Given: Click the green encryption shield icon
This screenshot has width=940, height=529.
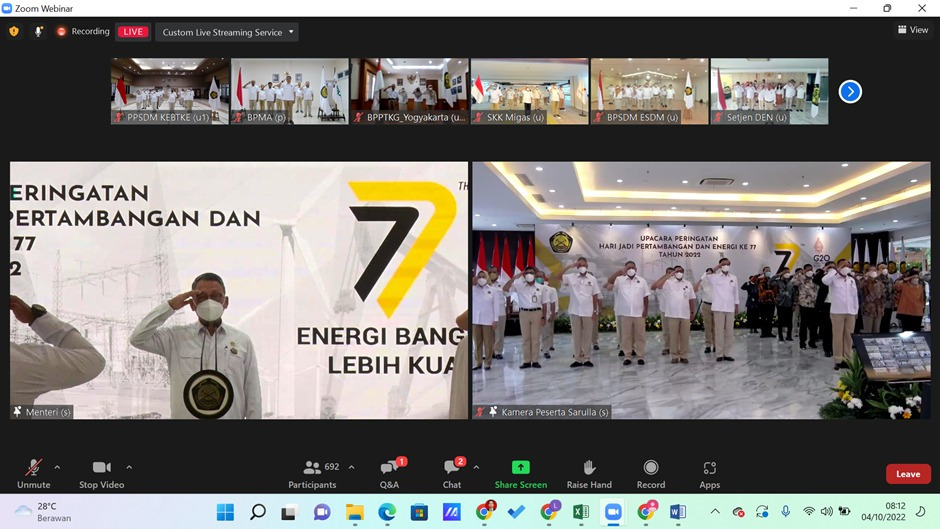Looking at the screenshot, I should pyautogui.click(x=14, y=31).
